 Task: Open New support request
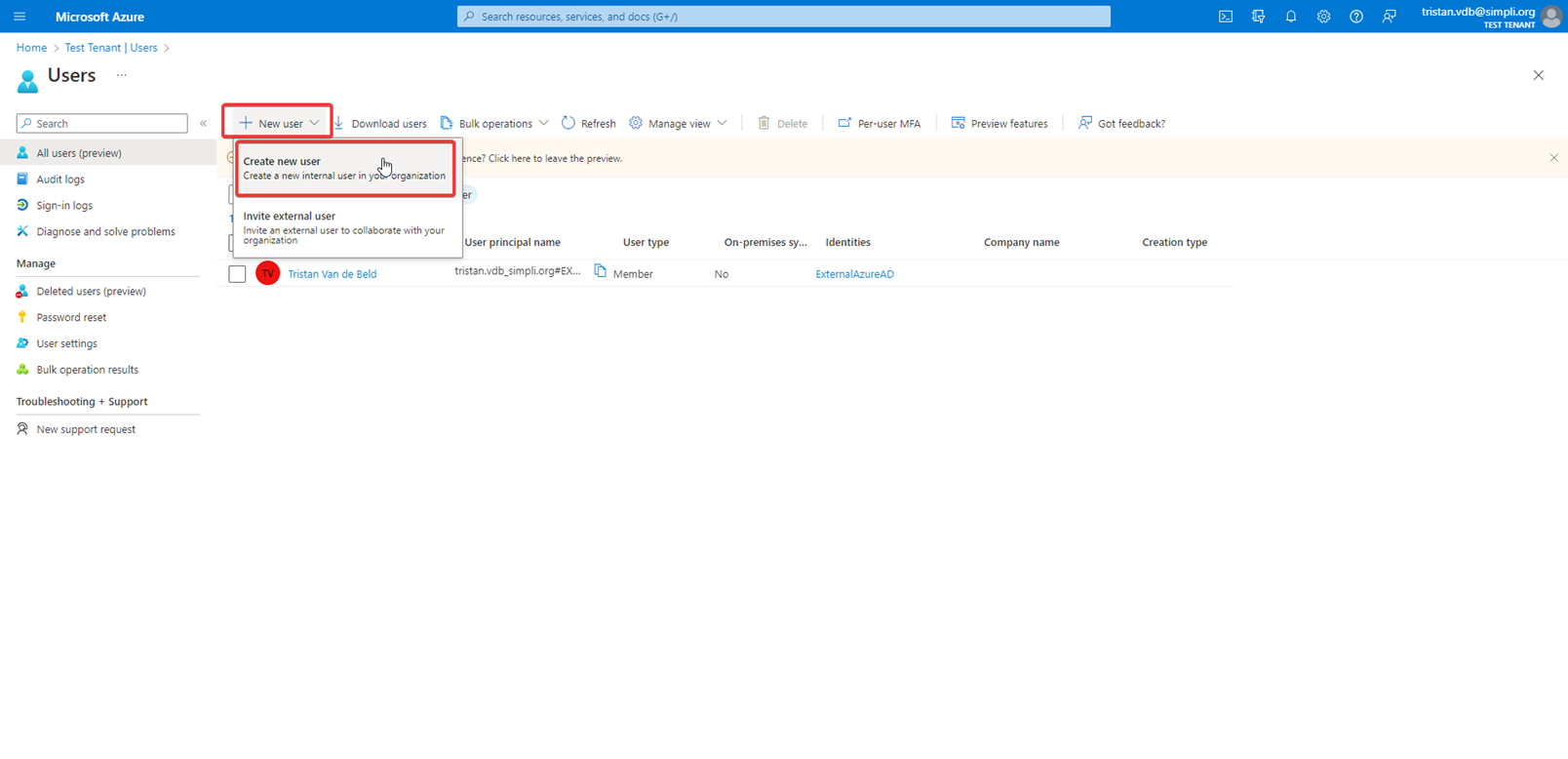pyautogui.click(x=86, y=430)
